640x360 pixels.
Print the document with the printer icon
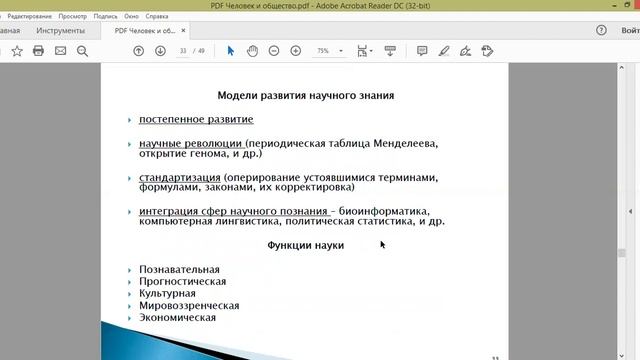click(38, 51)
